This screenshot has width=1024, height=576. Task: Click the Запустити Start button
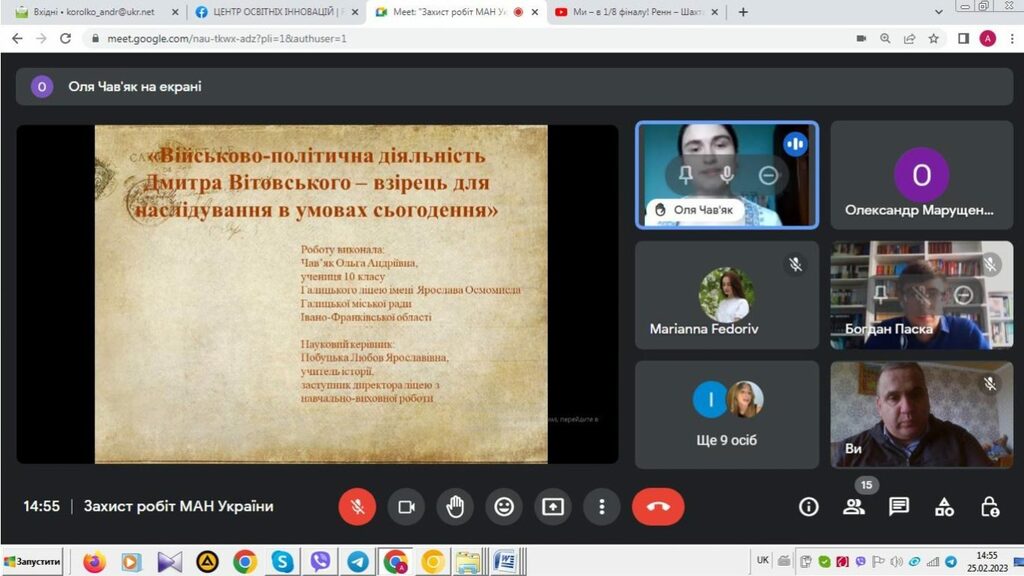(x=32, y=562)
